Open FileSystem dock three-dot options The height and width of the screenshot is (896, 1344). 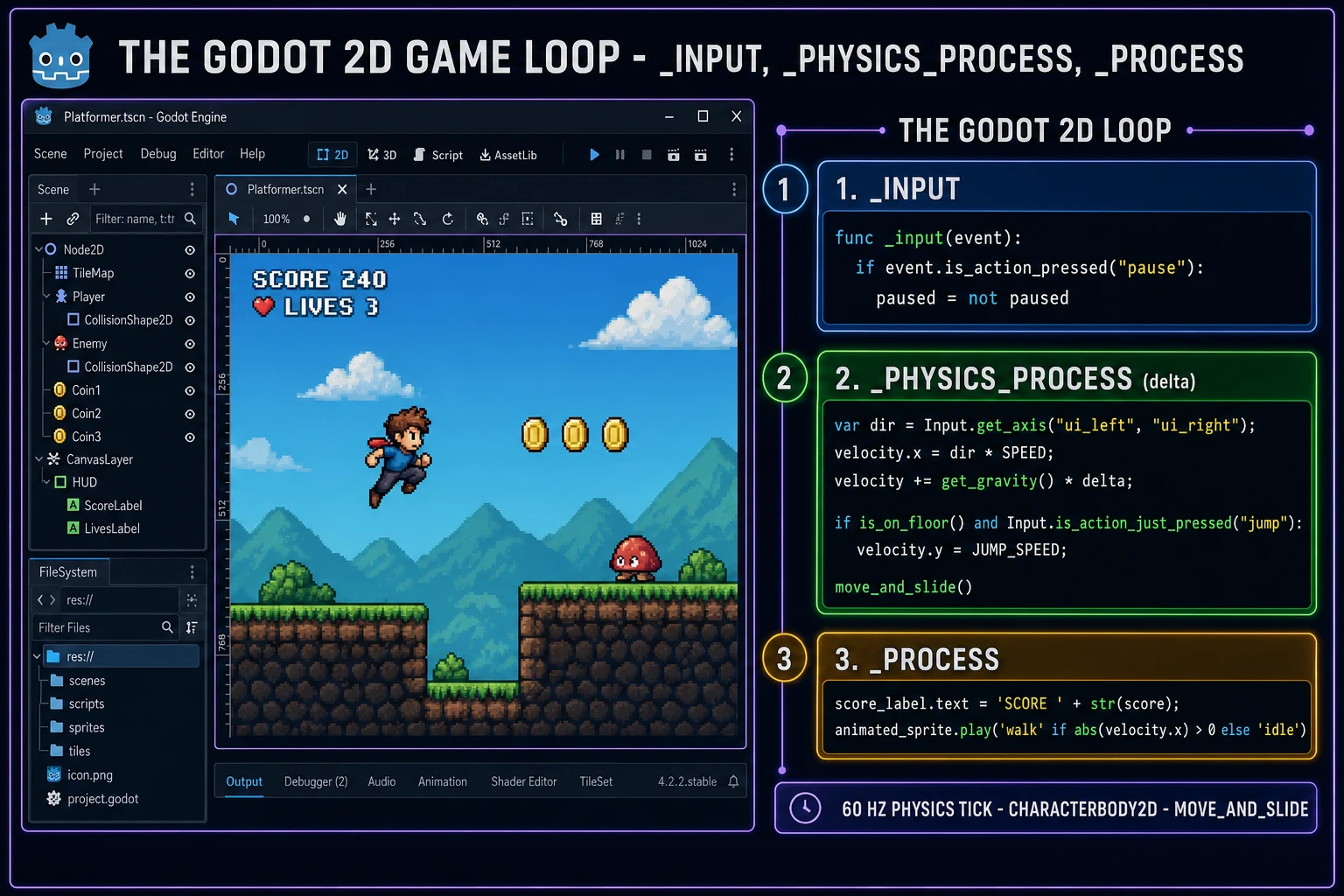tap(192, 571)
